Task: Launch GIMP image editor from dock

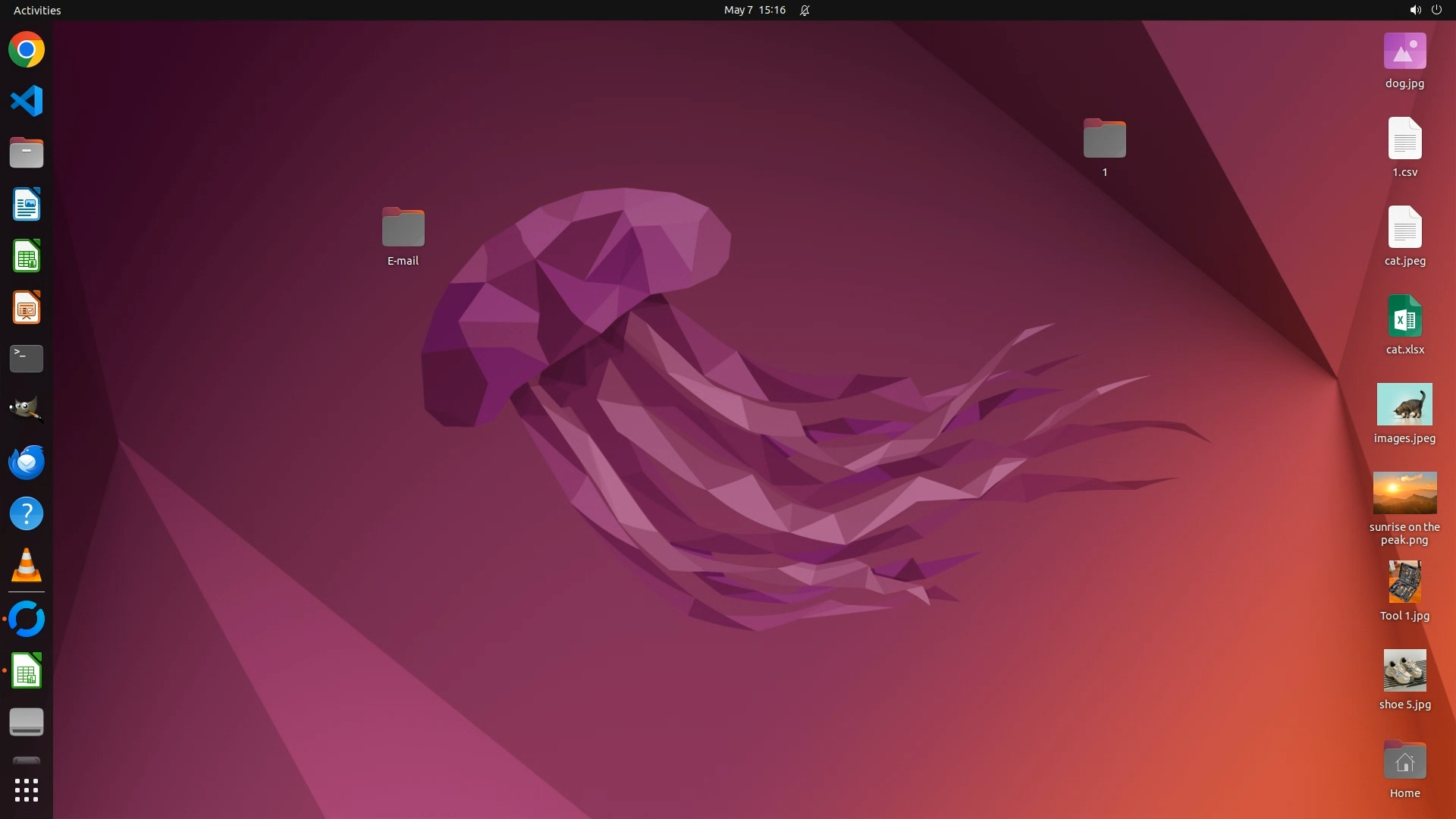Action: pos(27,410)
